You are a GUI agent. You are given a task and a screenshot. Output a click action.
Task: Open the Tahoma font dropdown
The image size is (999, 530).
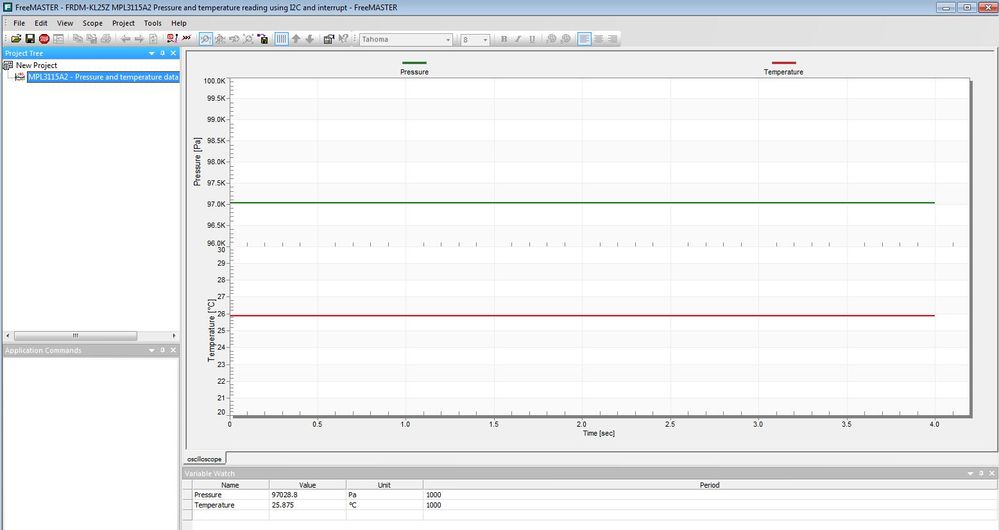click(448, 39)
